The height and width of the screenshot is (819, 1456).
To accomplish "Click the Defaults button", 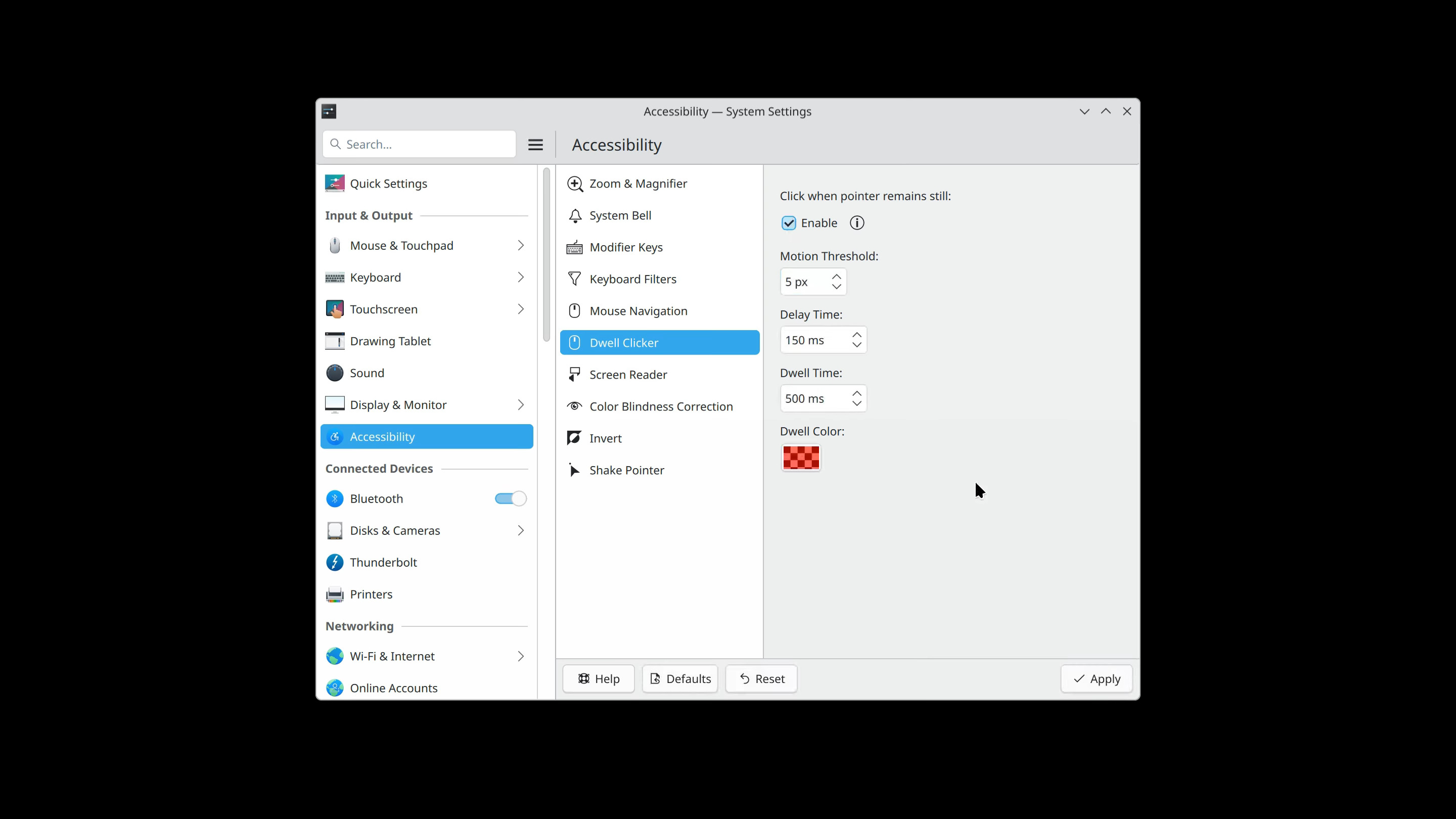I will coord(680,679).
